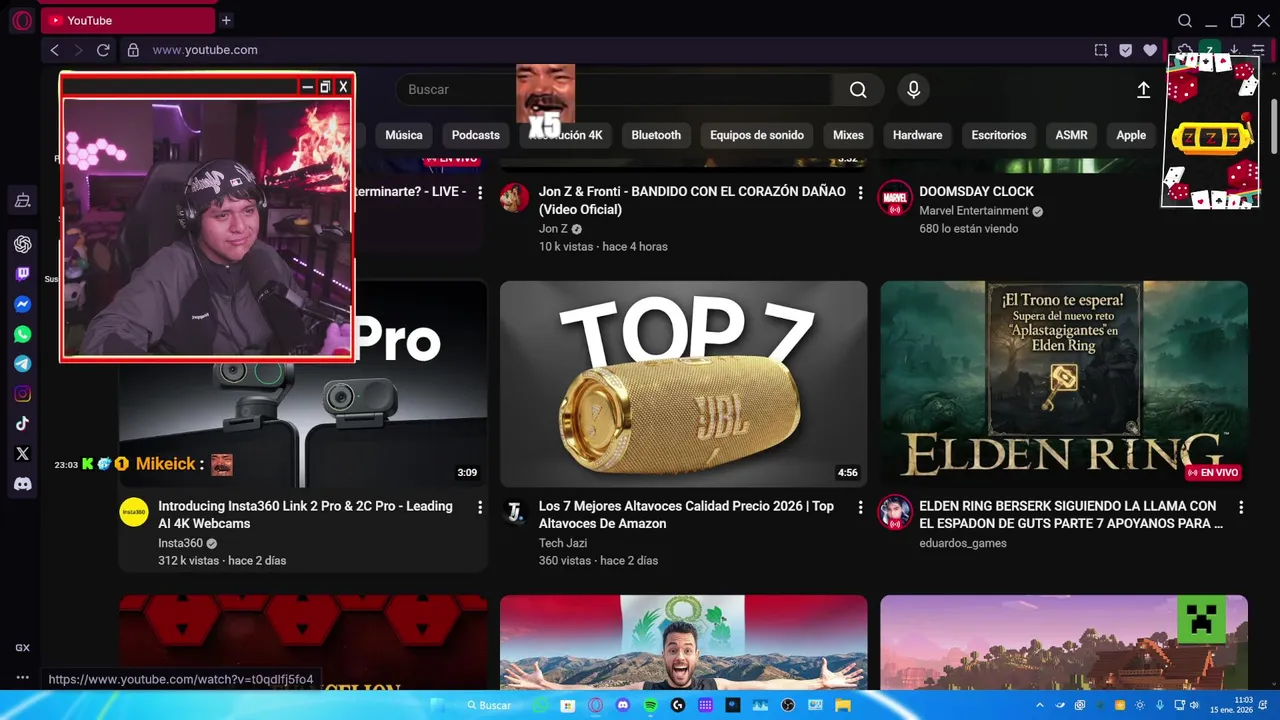Filter by the ASMR chip

point(1071,135)
